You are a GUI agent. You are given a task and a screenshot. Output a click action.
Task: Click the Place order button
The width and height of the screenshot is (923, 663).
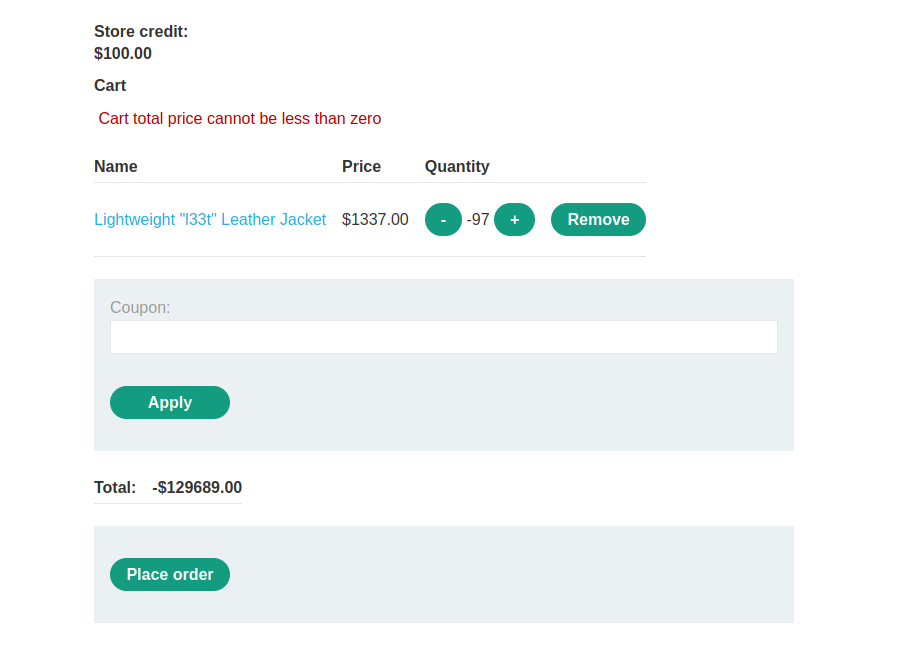[170, 575]
